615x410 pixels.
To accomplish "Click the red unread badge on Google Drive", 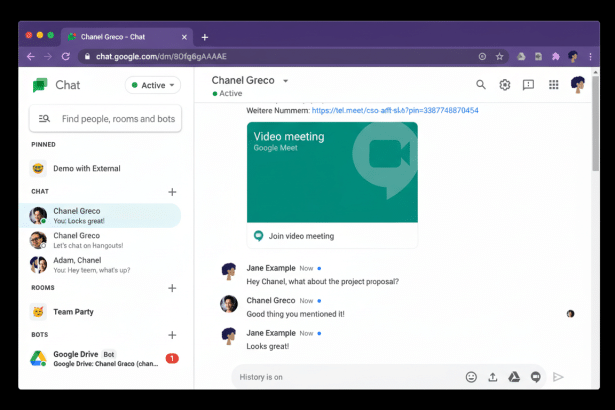I will (172, 358).
